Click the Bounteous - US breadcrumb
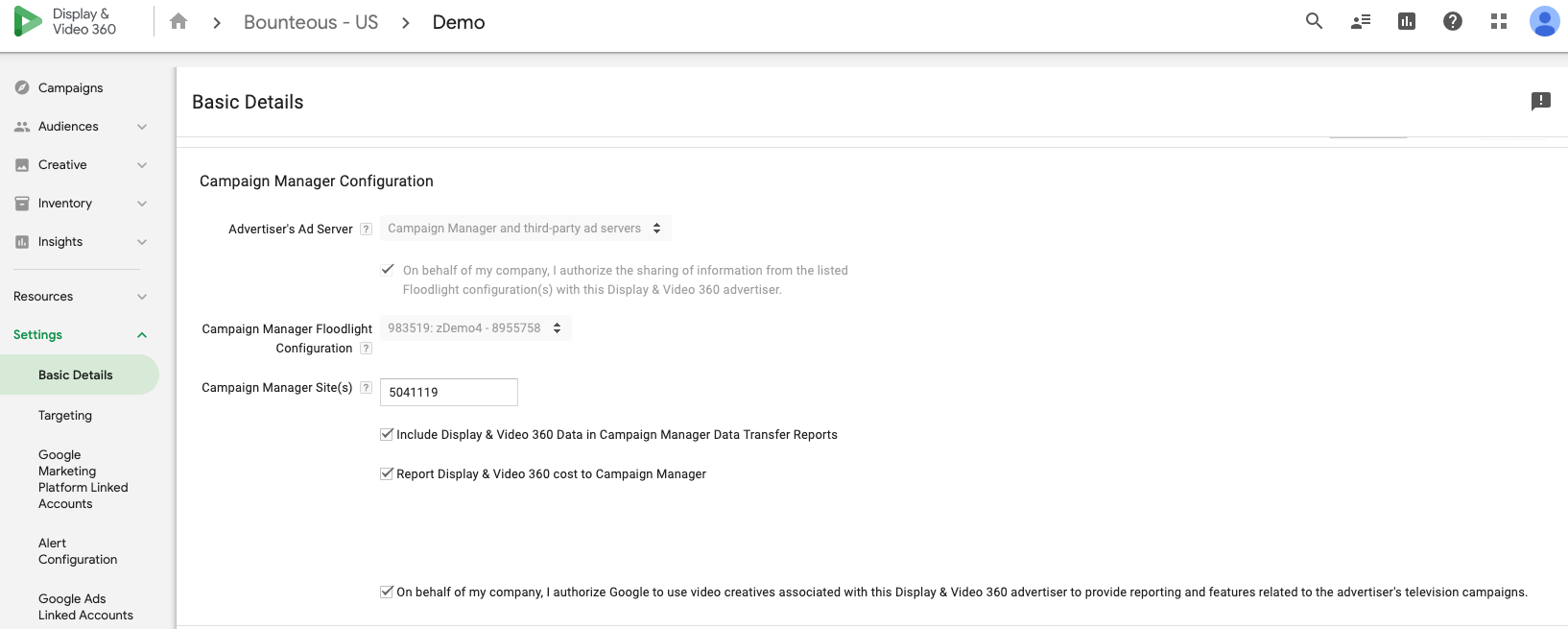This screenshot has height=629, width=1568. click(x=311, y=22)
